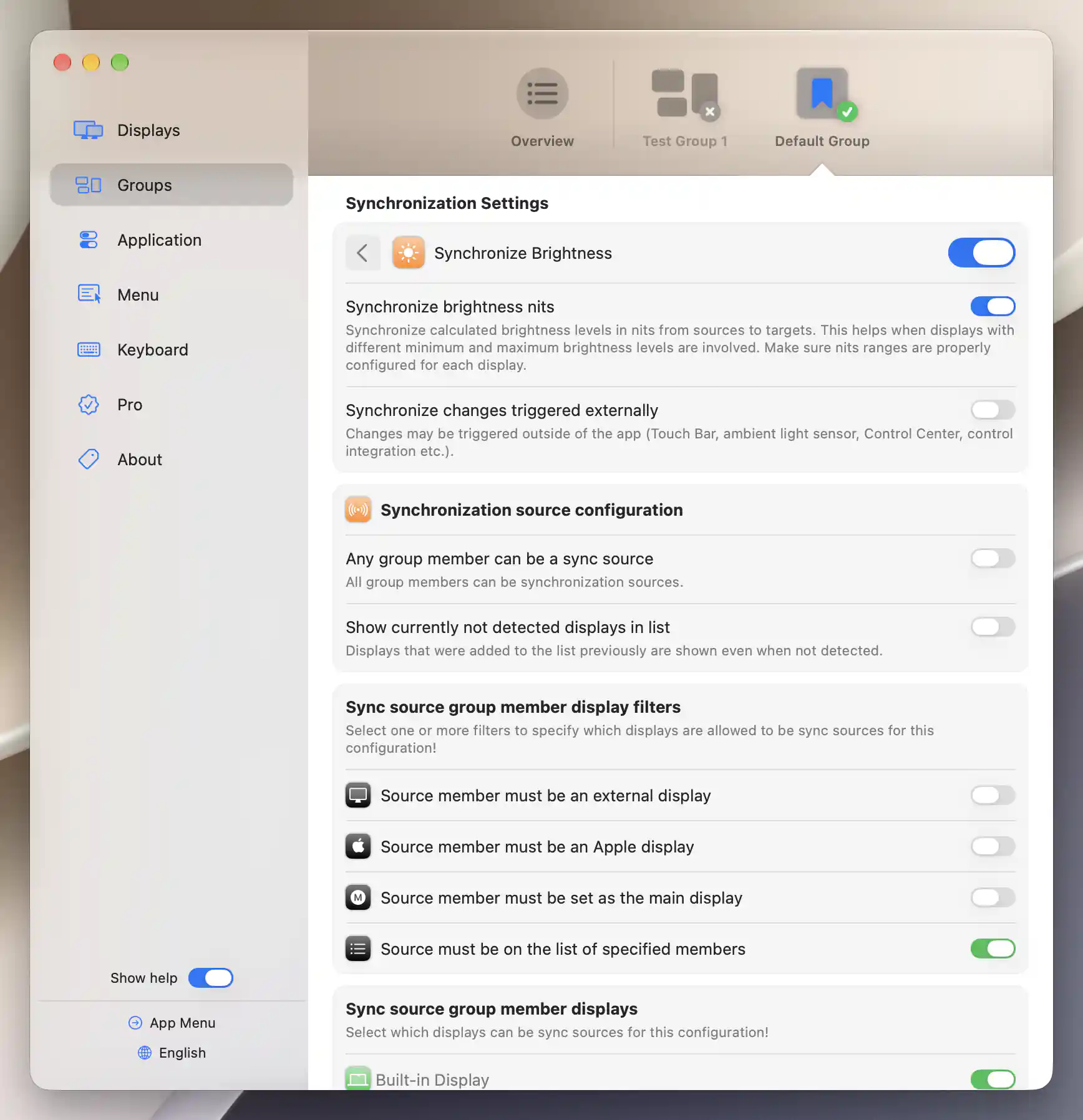Close the window with red button

click(62, 62)
